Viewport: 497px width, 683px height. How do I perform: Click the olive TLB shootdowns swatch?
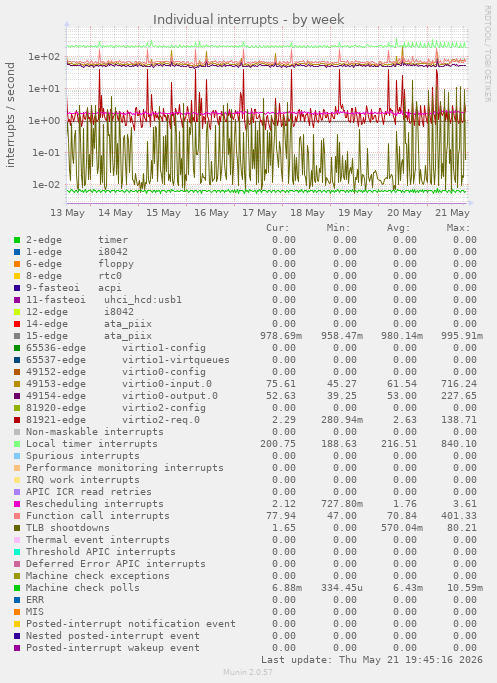pos(17,528)
